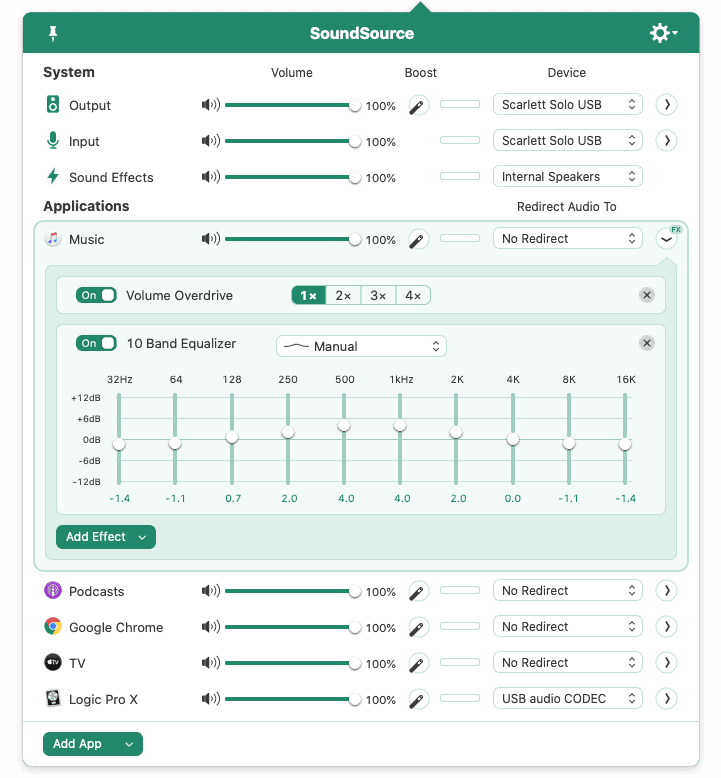This screenshot has width=721, height=778.
Task: Open the gear settings menu
Action: [662, 33]
